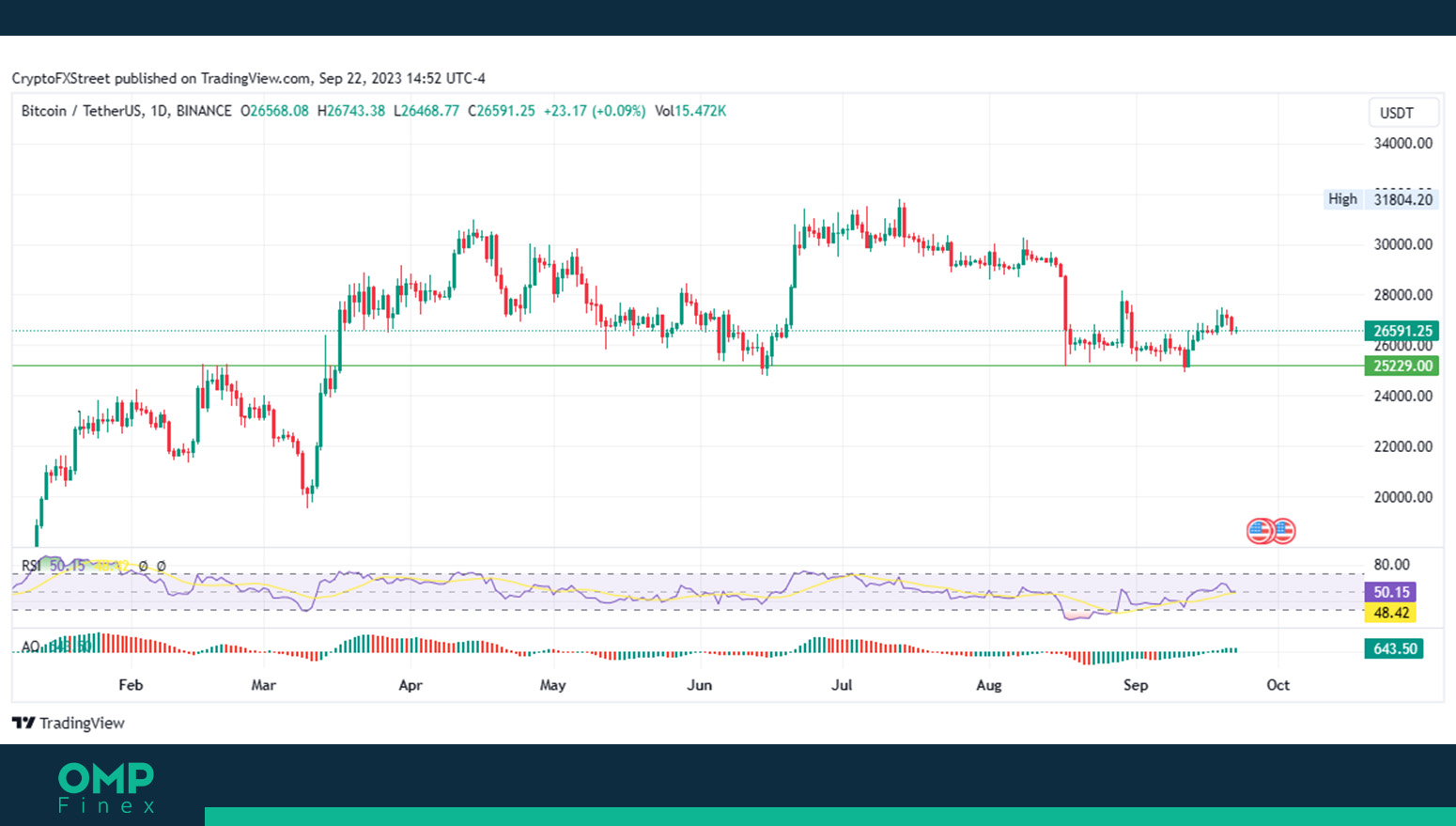Screen dimensions: 1456x826
Task: Click the 30000.00 price axis label
Action: click(1403, 244)
